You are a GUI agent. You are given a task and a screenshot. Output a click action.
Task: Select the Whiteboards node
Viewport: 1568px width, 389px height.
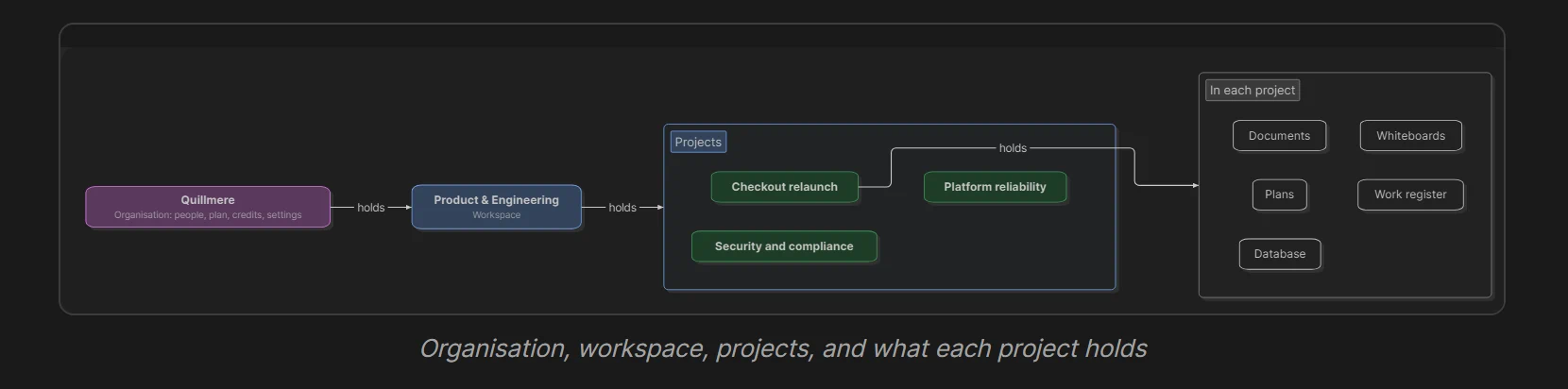tap(1410, 136)
